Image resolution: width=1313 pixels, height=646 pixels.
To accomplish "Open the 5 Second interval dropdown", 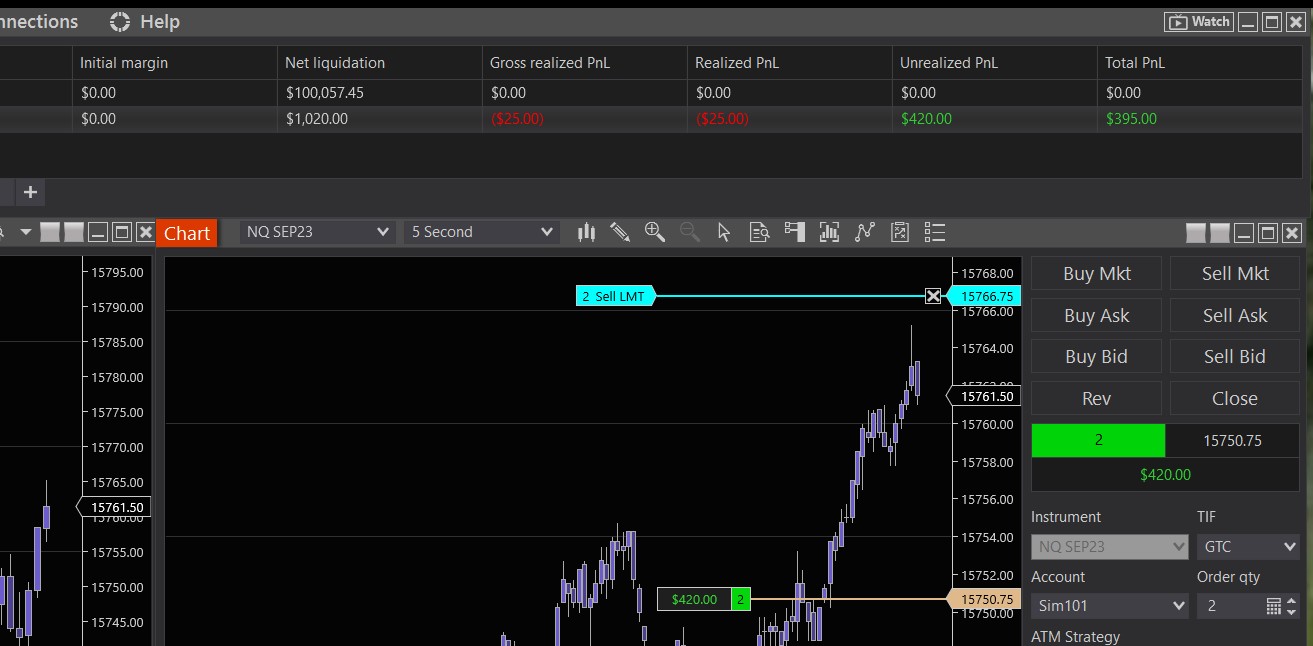I will pyautogui.click(x=482, y=232).
